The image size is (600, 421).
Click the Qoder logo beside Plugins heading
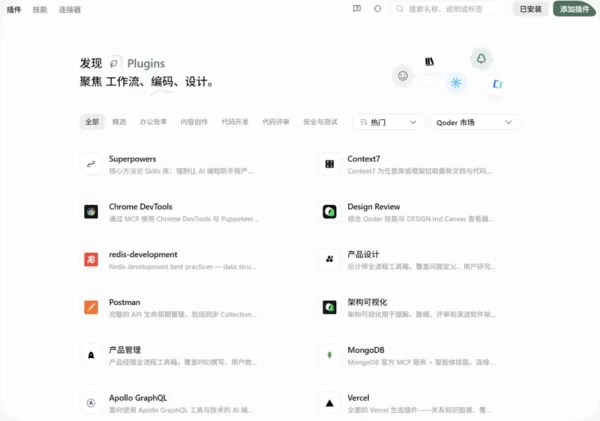pyautogui.click(x=114, y=63)
